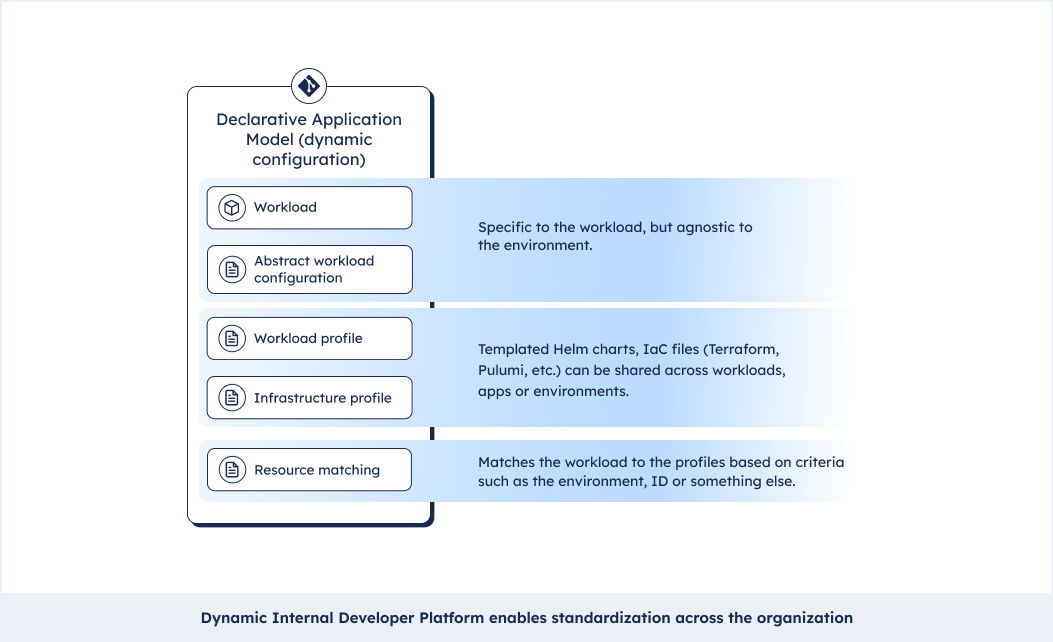Click the 'Matches the workload to the profiles' text
Image resolution: width=1053 pixels, height=642 pixels.
pos(661,471)
